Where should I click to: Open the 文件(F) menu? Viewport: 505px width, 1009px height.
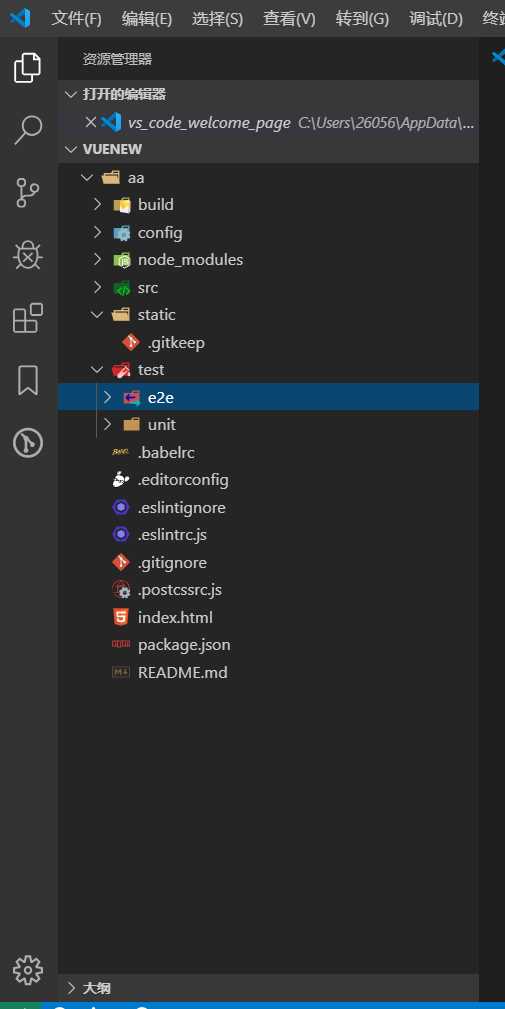(x=77, y=19)
